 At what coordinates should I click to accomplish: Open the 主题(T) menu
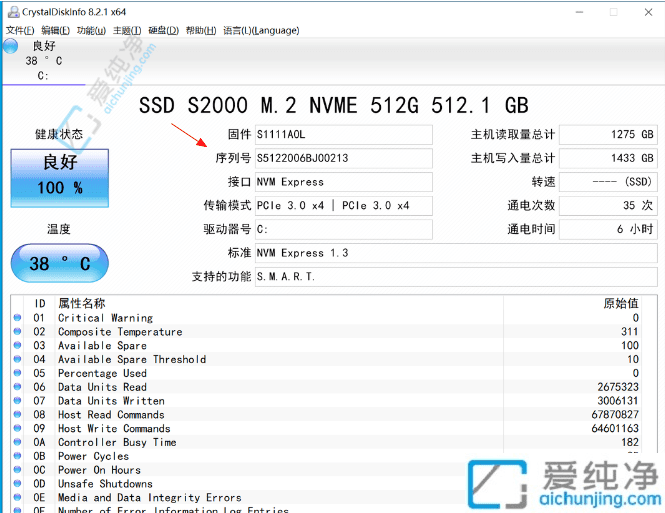(x=127, y=31)
